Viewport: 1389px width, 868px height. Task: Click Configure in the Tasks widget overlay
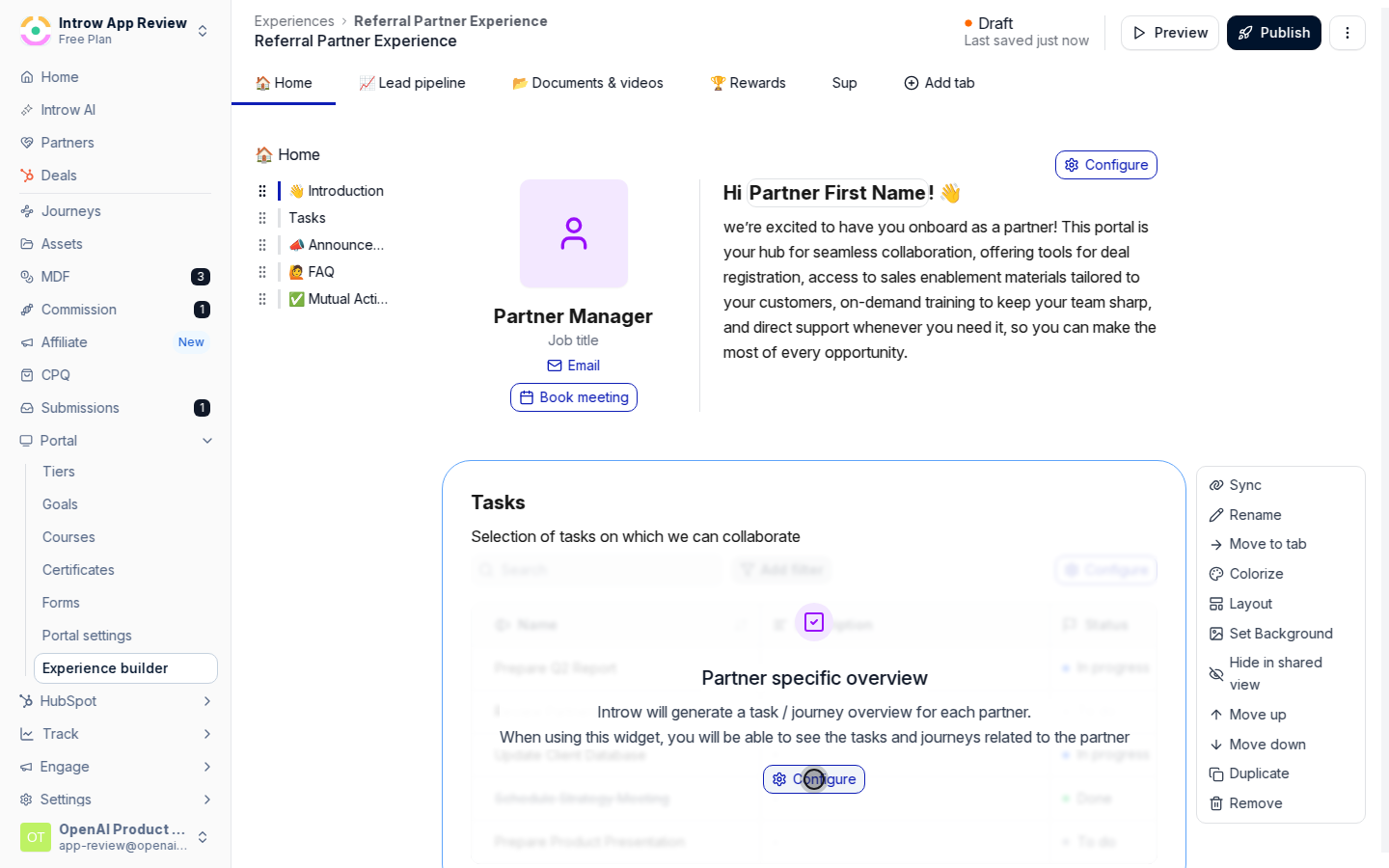[x=814, y=779]
